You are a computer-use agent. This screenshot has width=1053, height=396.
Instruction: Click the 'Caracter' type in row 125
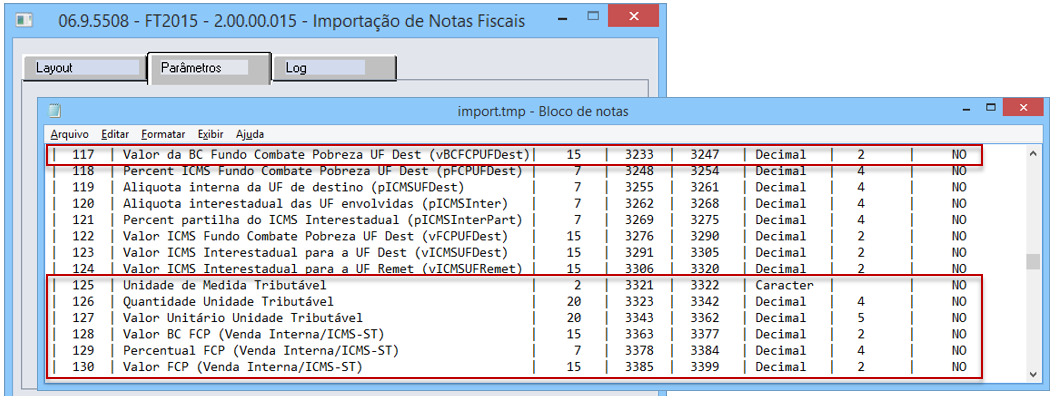pos(784,285)
